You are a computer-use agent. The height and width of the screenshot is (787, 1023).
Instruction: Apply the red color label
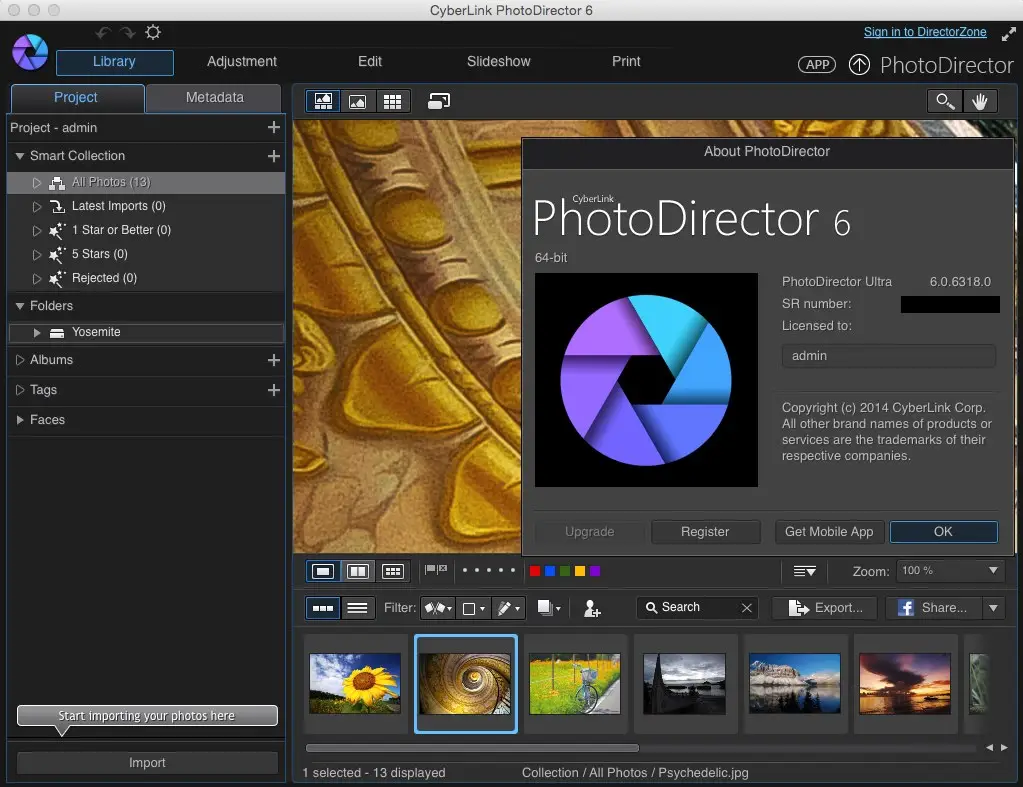[x=535, y=571]
